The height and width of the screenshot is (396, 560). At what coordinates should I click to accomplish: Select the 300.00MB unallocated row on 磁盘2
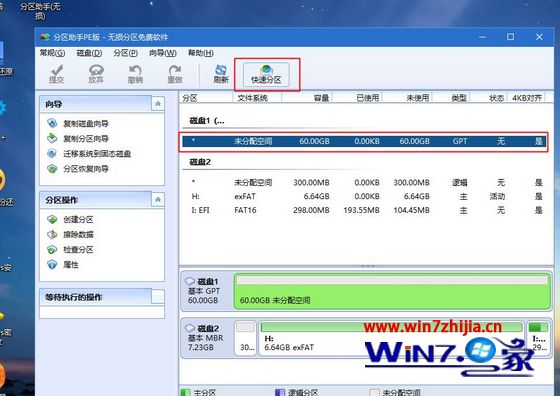pyautogui.click(x=364, y=182)
